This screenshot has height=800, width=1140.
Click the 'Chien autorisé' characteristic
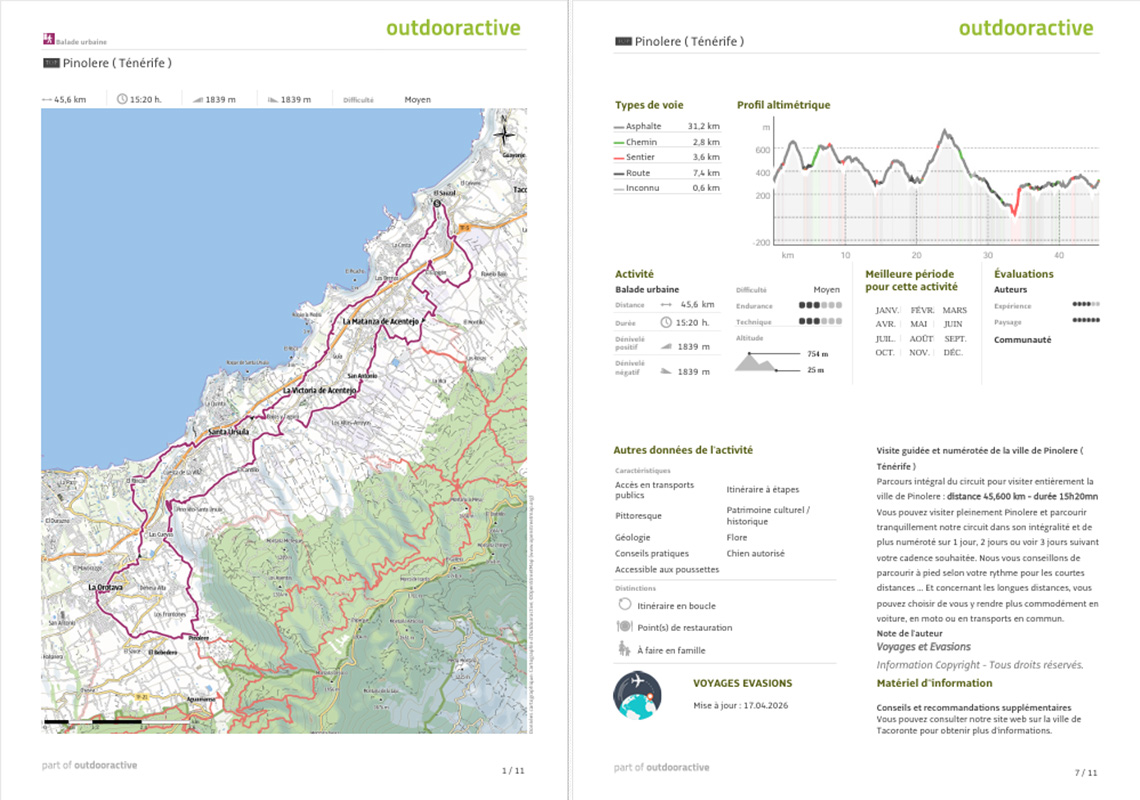756,554
